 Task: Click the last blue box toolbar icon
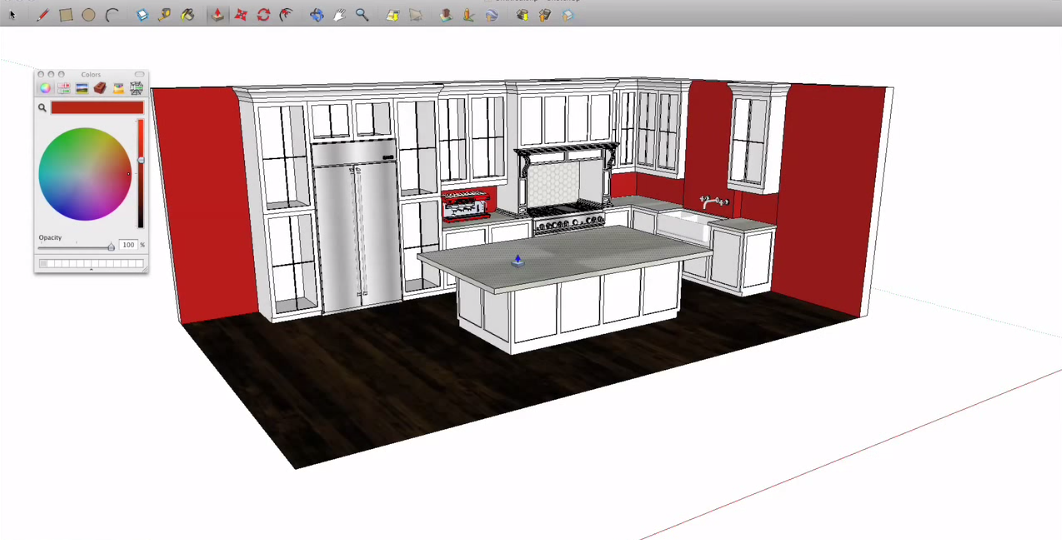568,14
